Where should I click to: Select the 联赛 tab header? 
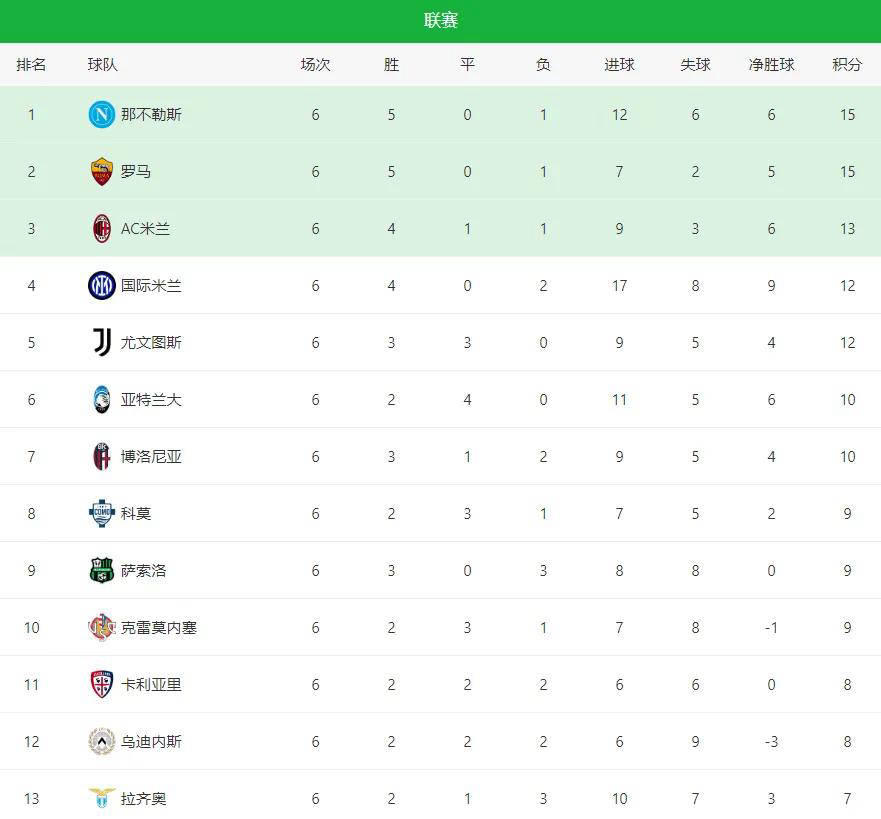(441, 21)
